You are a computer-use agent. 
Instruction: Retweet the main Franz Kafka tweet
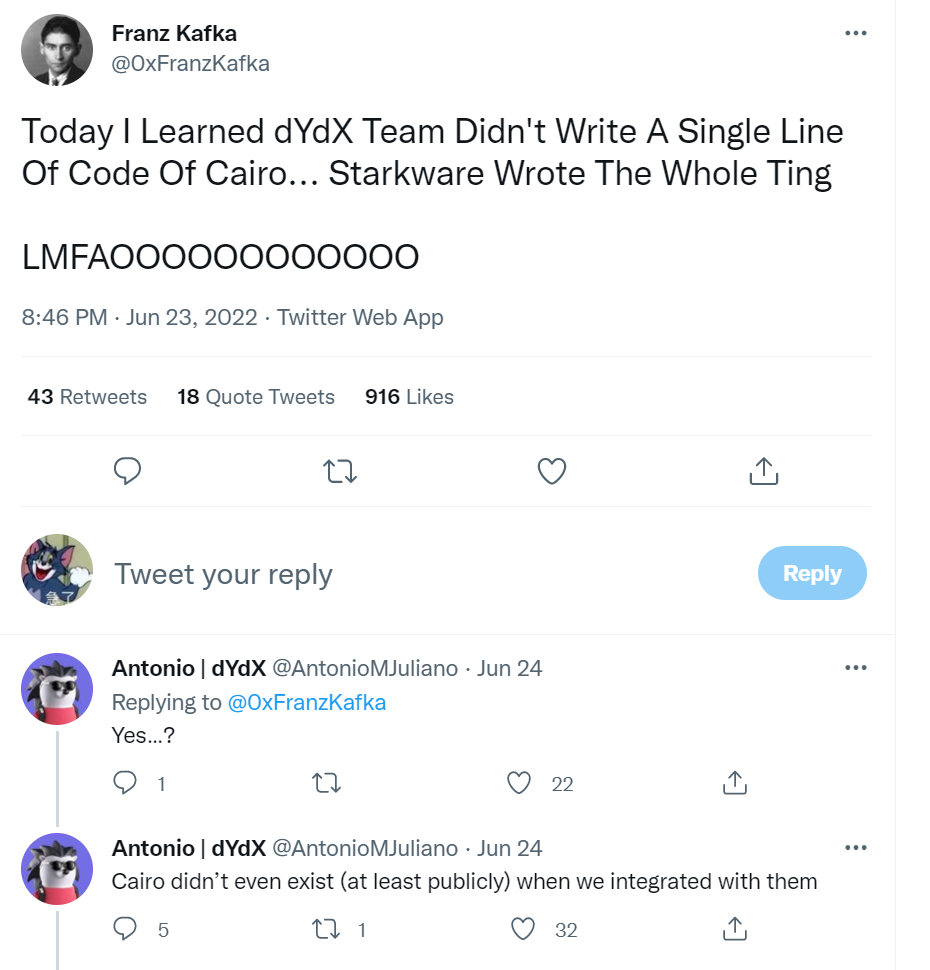coord(340,471)
